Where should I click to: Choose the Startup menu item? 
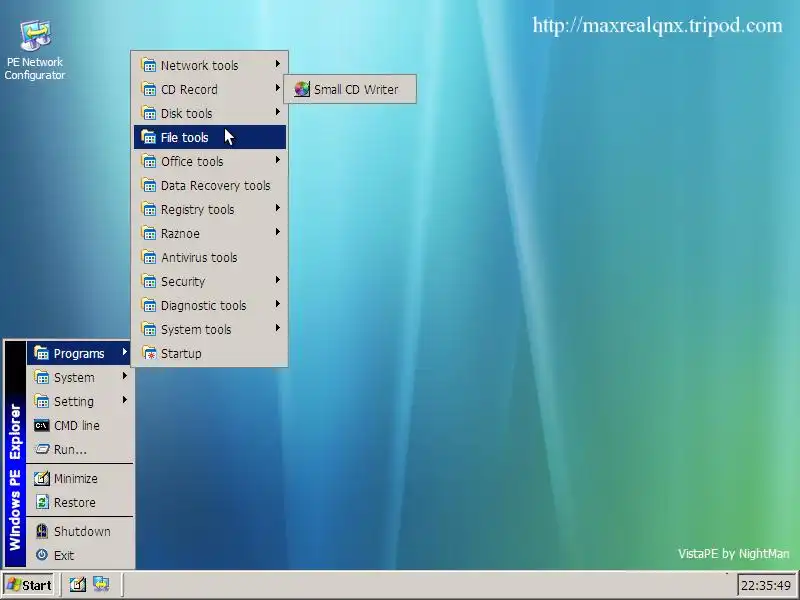pos(210,353)
